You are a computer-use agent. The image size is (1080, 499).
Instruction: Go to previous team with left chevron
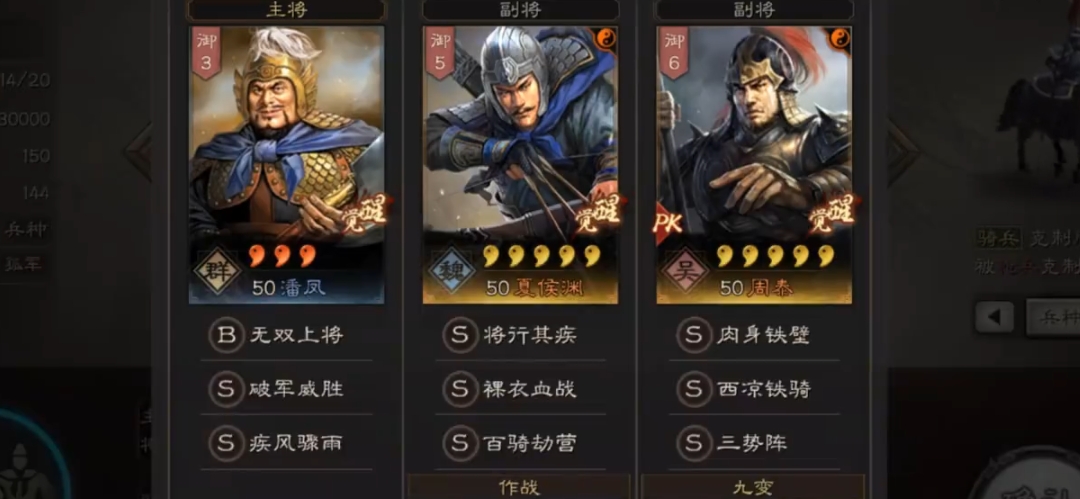[x=138, y=152]
